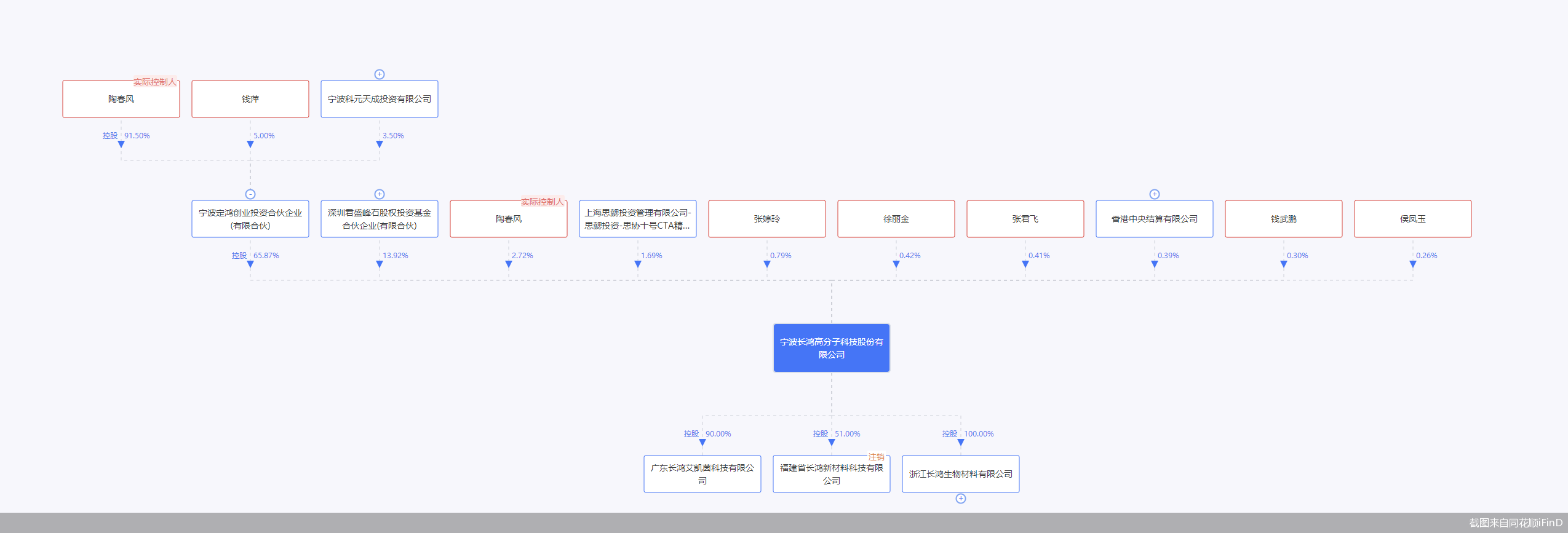Click the 90.00% holding label above 广东长鸿艾凯茵
Viewport: 1568px width, 533px height.
[x=718, y=434]
